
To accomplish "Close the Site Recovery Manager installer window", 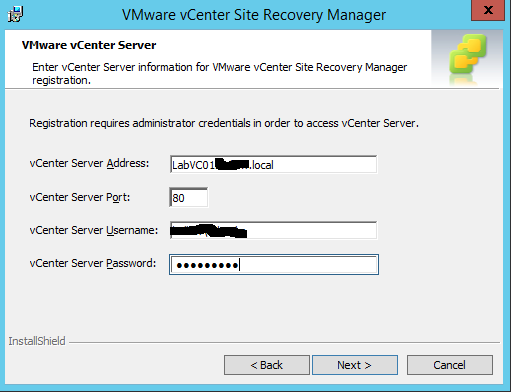I will 488,10.
